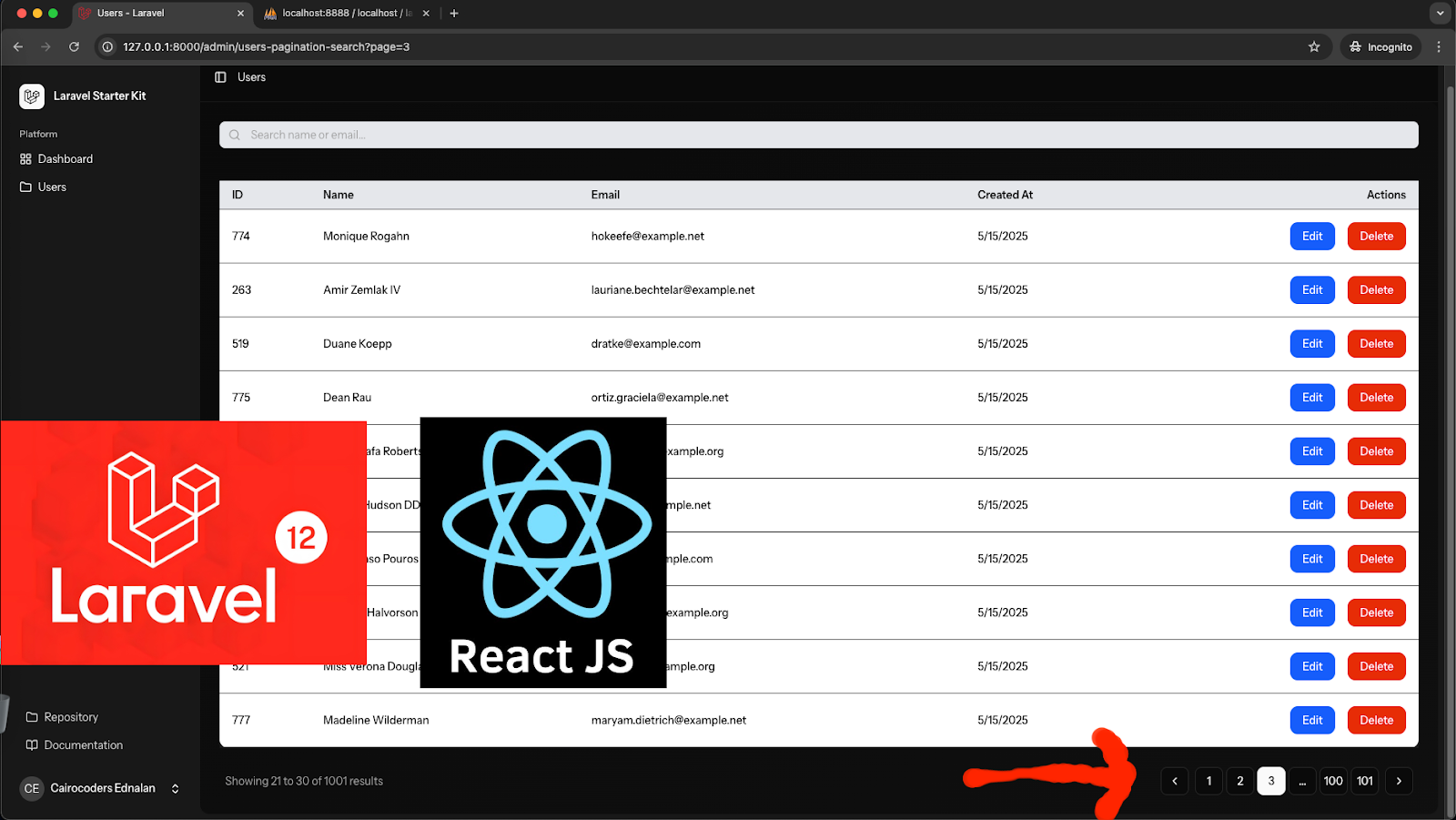Click the Showing 21 to 30 results text
Image resolution: width=1456 pixels, height=820 pixels.
[x=304, y=781]
